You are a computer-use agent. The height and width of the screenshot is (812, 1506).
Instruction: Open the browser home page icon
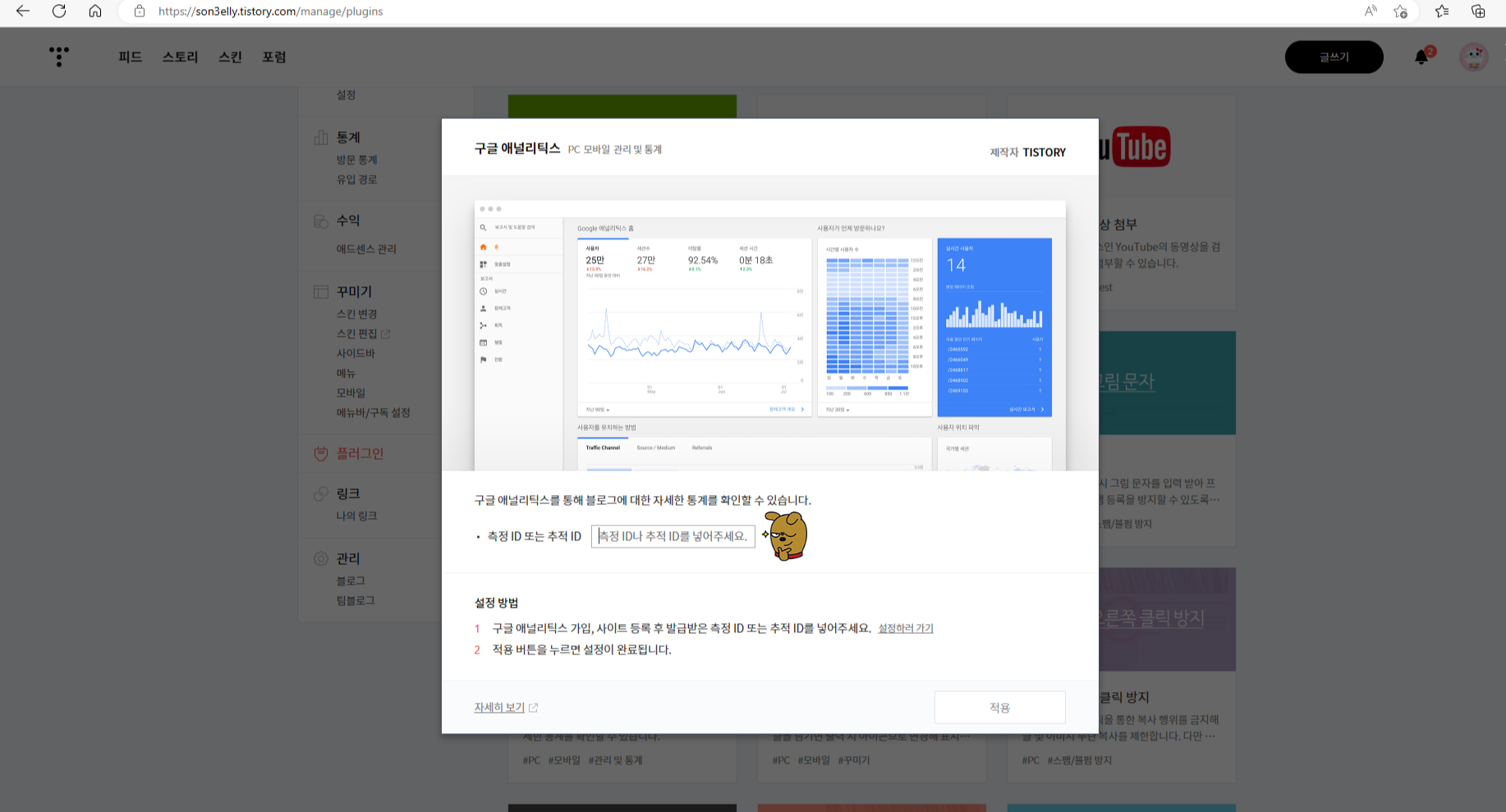(x=95, y=11)
